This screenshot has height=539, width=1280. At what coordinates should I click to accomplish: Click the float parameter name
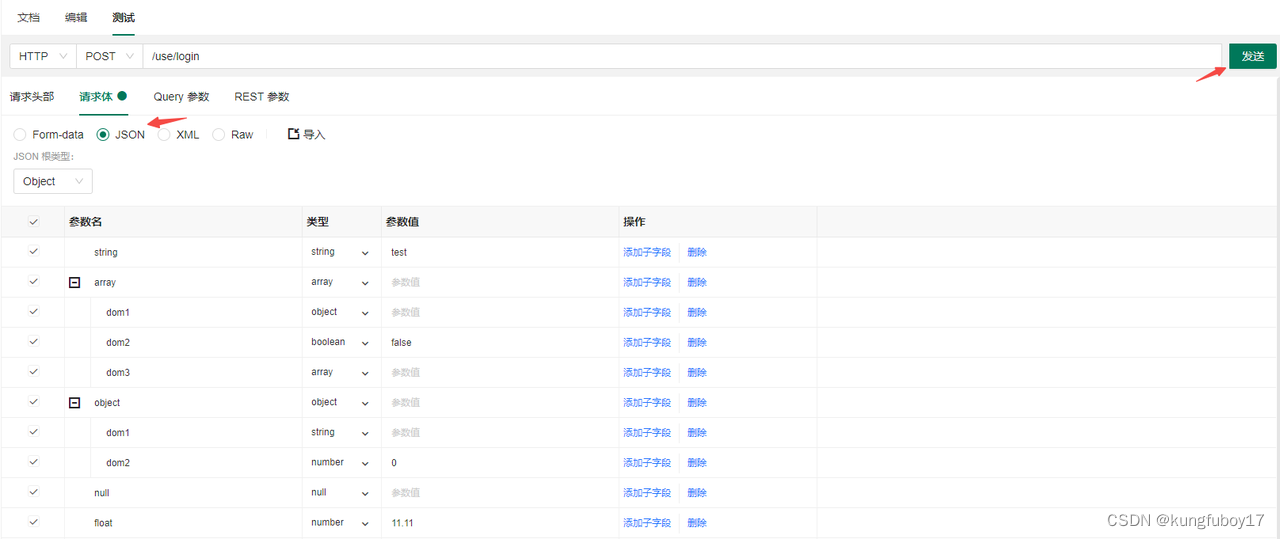click(x=103, y=522)
